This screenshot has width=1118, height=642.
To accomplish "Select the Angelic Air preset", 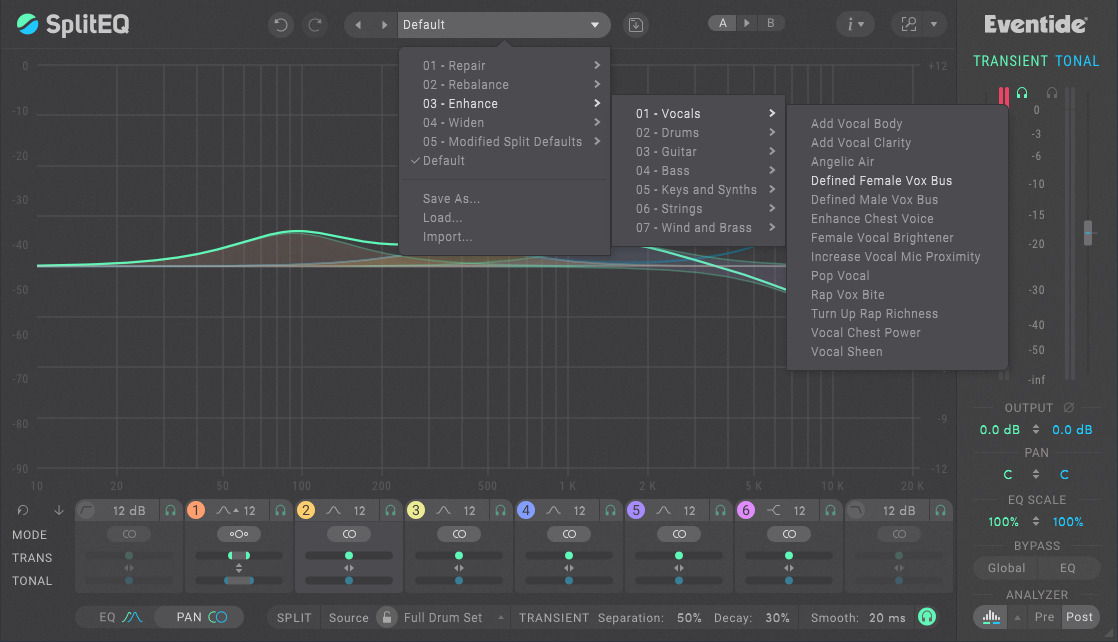I will pyautogui.click(x=842, y=162).
